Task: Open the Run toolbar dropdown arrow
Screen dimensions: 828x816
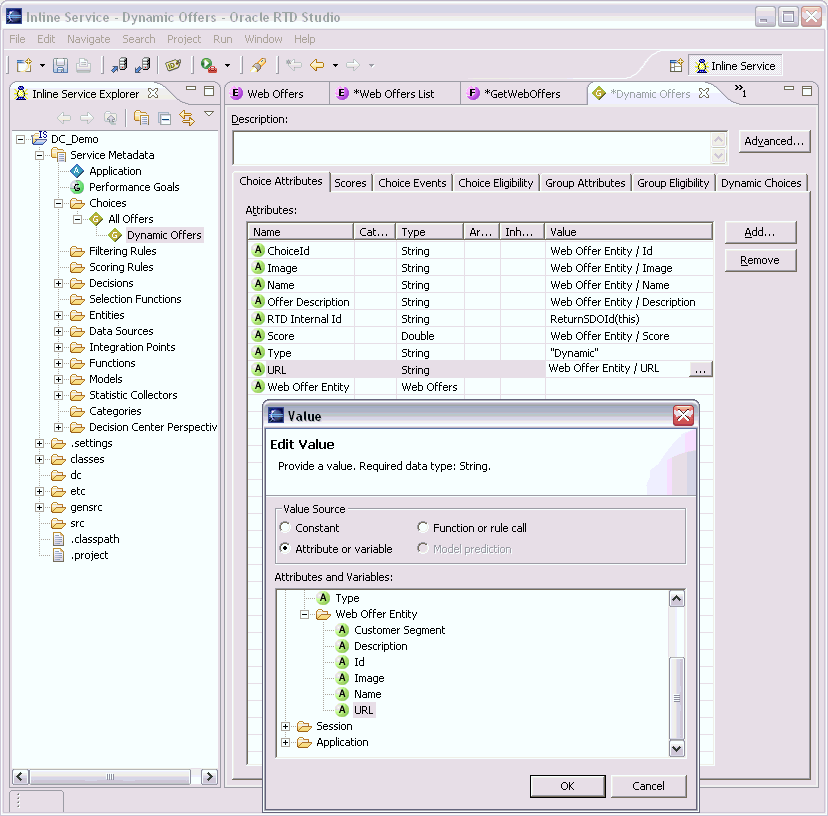Action: [x=228, y=65]
